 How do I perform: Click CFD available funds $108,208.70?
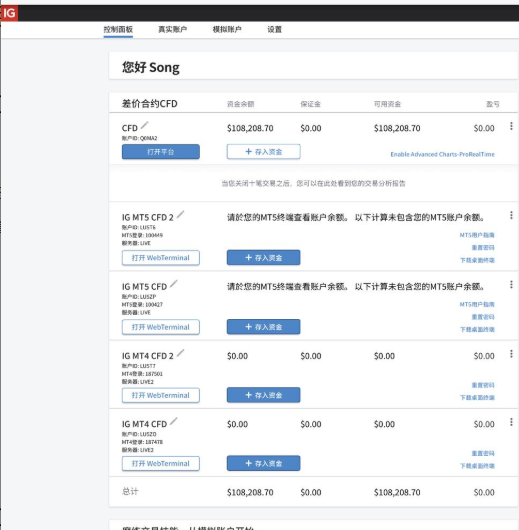(397, 128)
